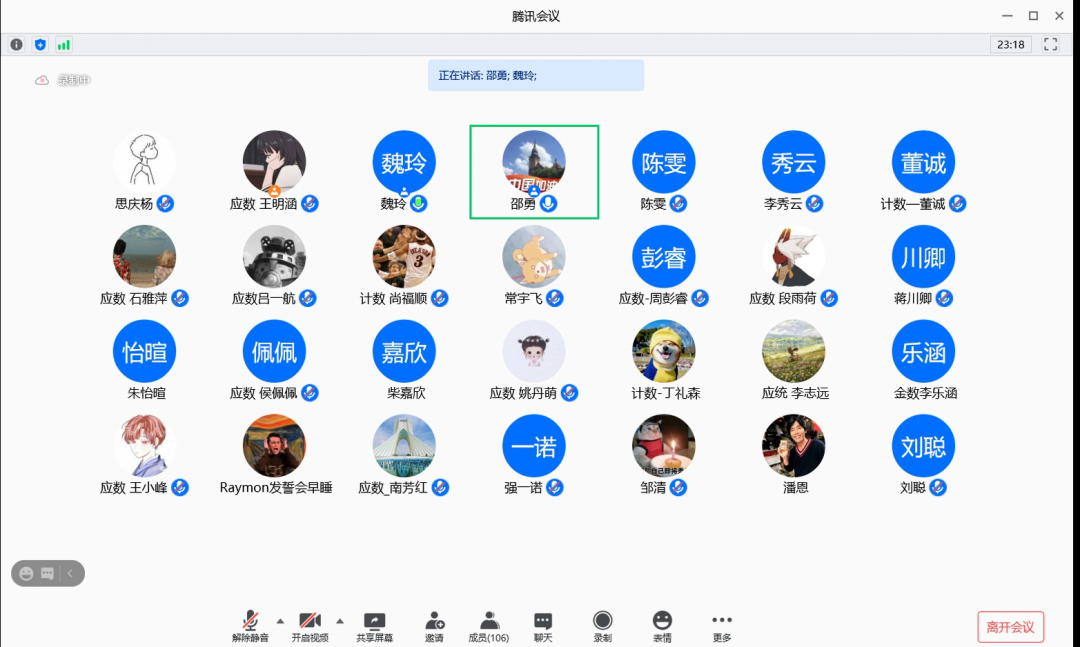This screenshot has height=647, width=1080.
Task: Expand audio options arrow beside 解除静音
Action: [x=280, y=620]
